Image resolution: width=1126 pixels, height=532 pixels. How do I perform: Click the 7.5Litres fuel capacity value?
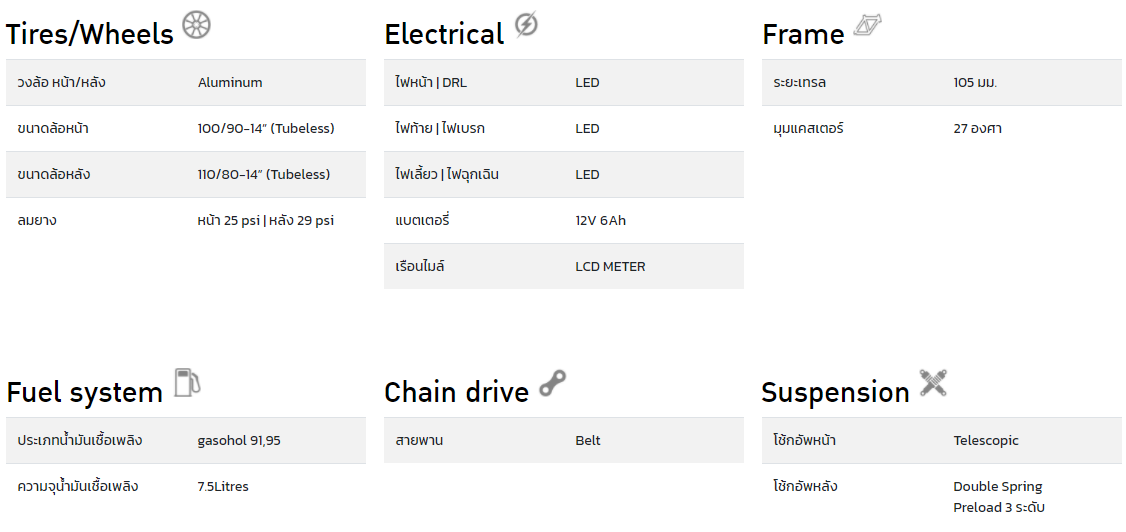223,487
